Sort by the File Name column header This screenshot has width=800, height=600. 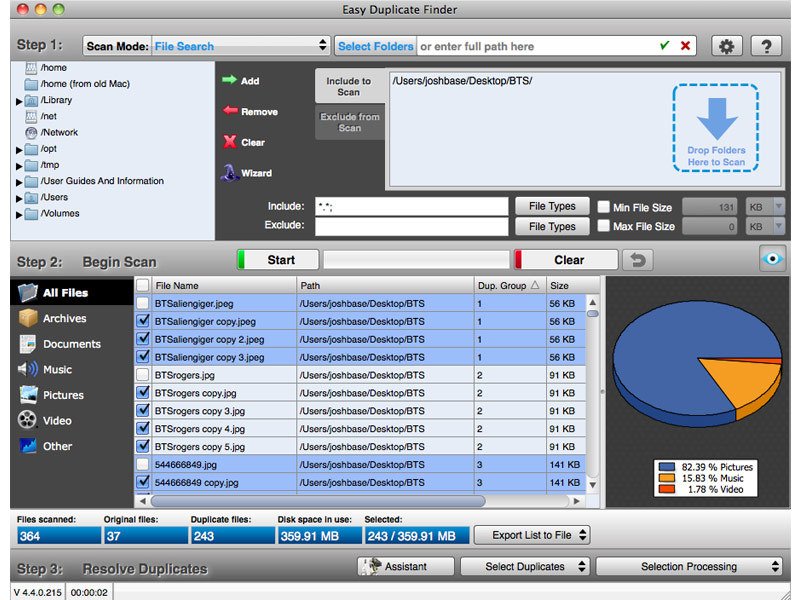(x=224, y=285)
